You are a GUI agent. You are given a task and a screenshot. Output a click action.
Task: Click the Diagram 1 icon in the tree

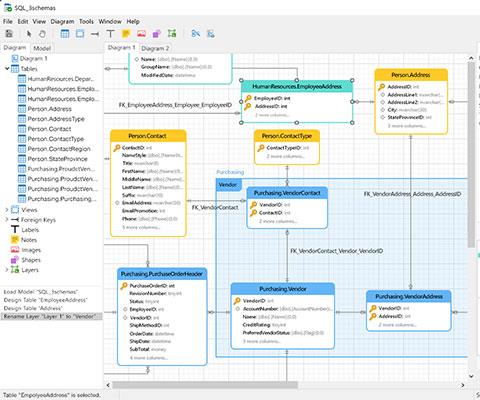tap(15, 59)
